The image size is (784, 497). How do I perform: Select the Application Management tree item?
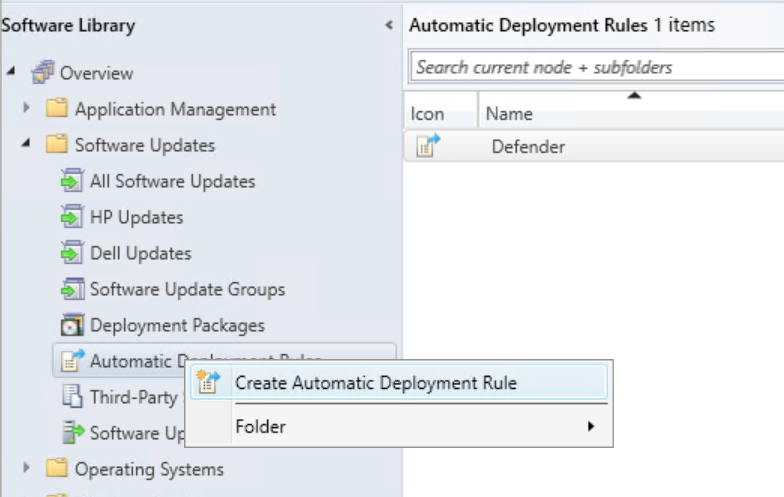[175, 109]
